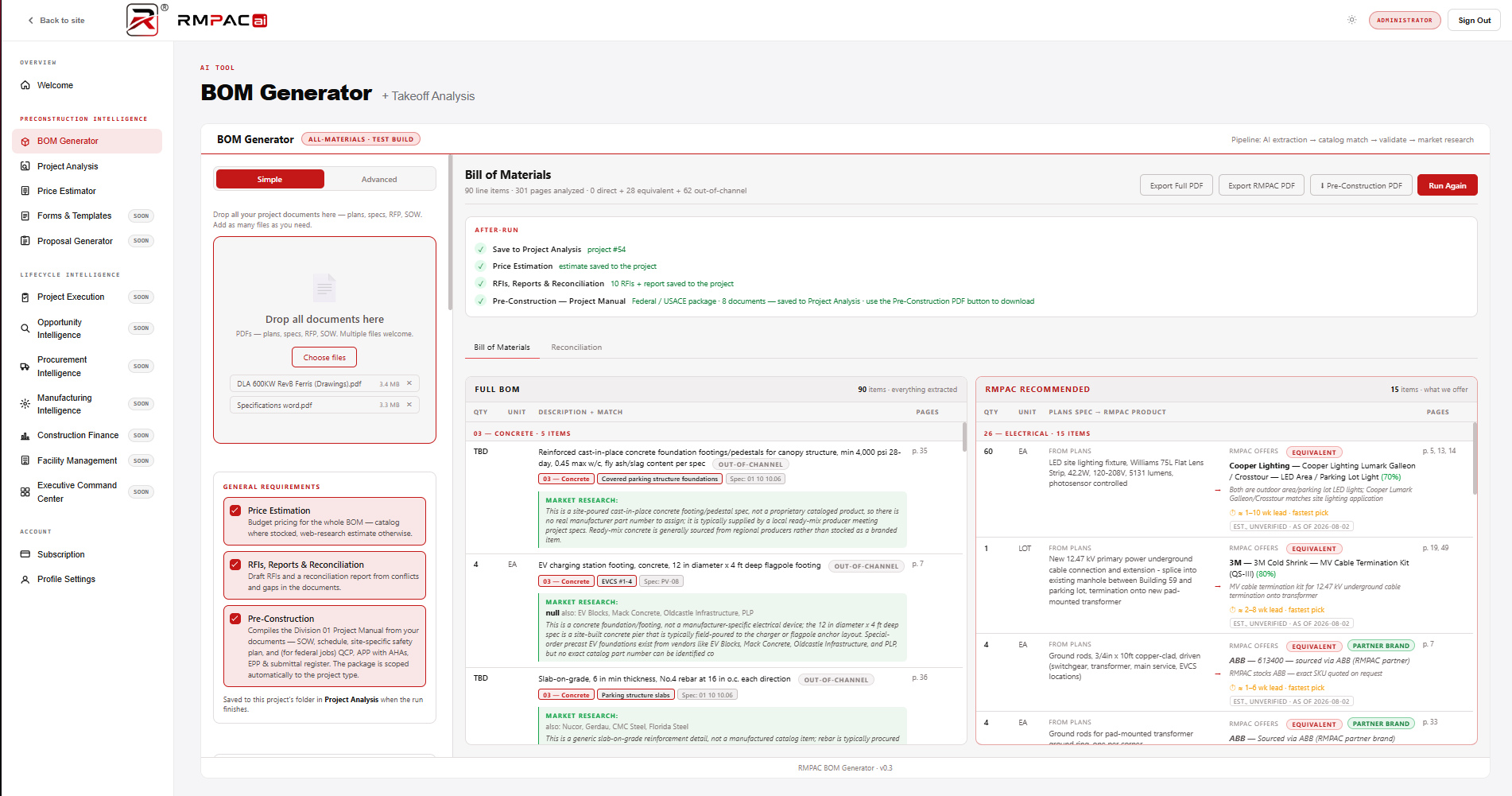
Task: Click the Facility Management building icon
Action: (25, 460)
